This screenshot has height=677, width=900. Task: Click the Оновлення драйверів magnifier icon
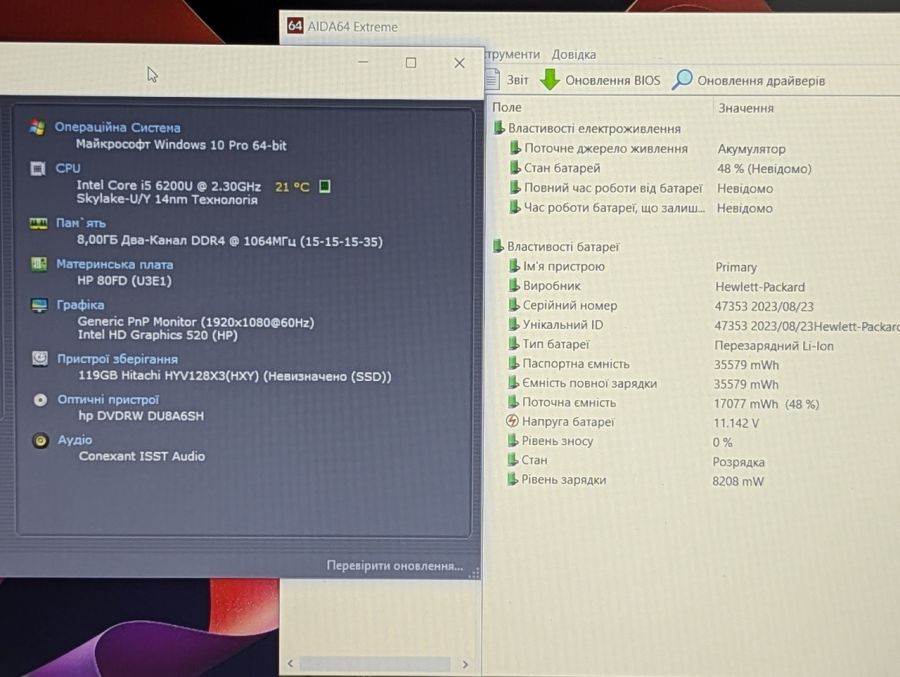(682, 80)
